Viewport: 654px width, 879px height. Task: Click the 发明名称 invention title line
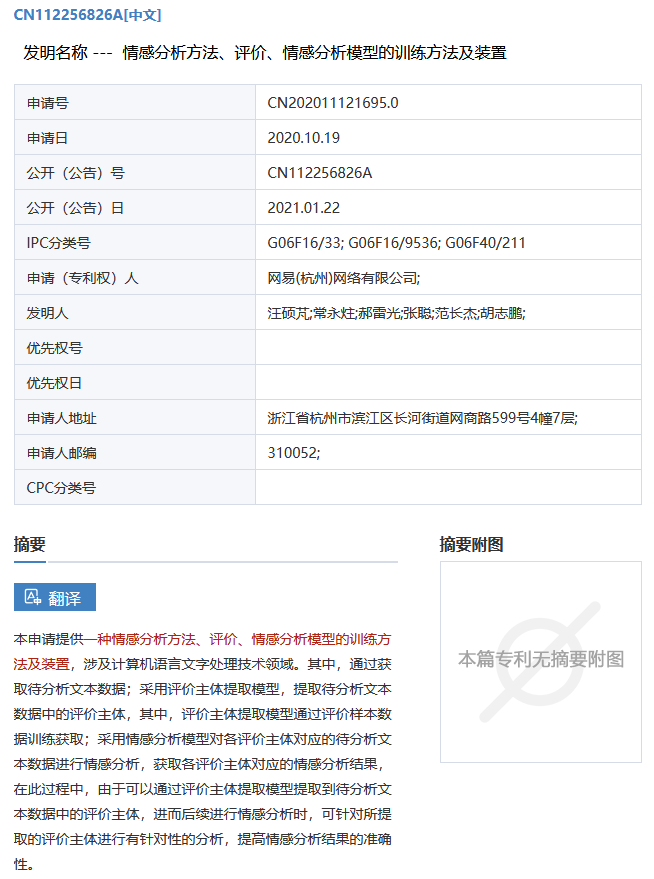265,53
